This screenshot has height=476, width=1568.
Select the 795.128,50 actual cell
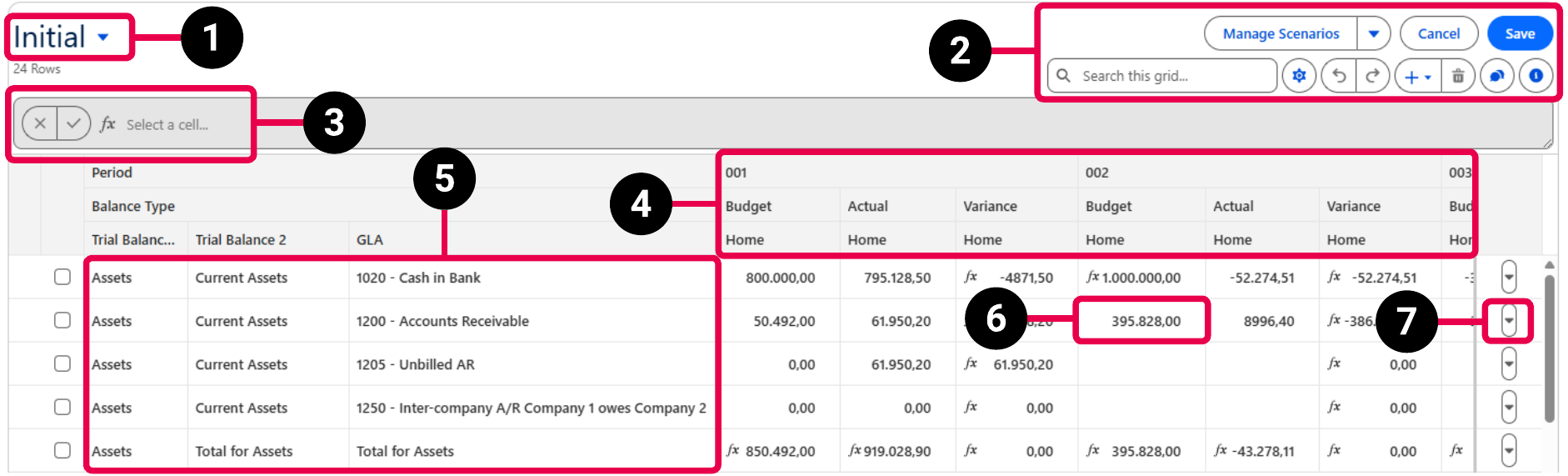pos(898,277)
